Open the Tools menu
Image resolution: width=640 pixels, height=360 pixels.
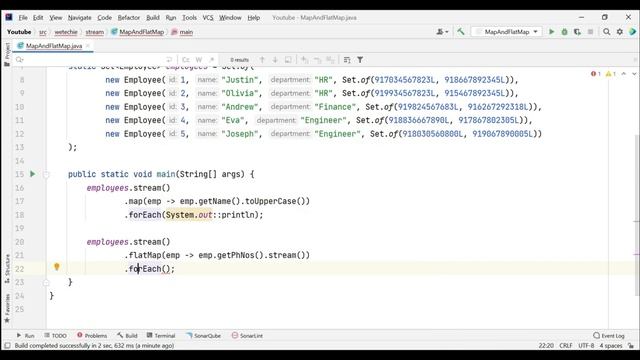[189, 18]
